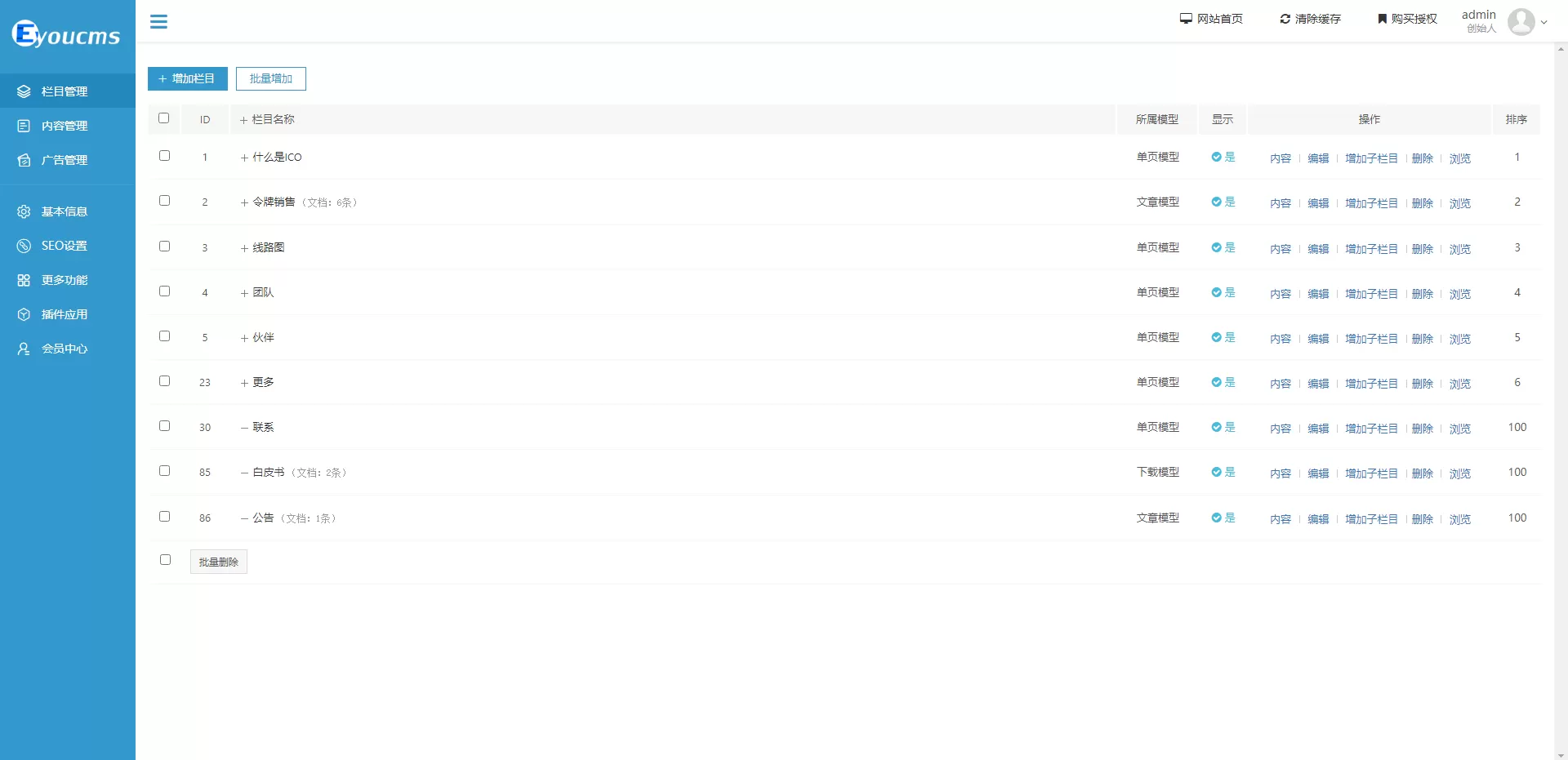The image size is (1568, 760).
Task: Tick the checkbox for the 公告 row
Action: click(164, 517)
